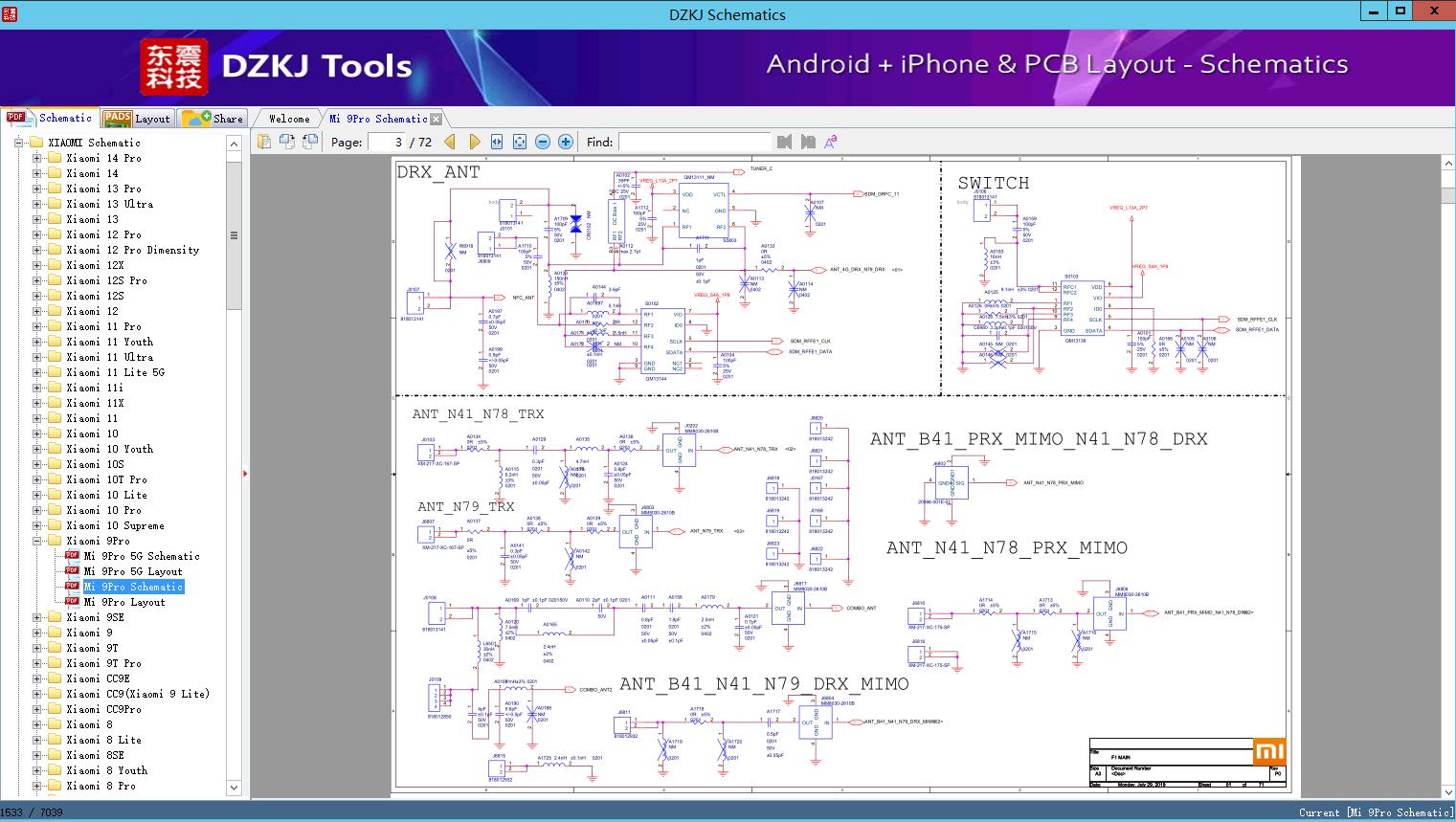The width and height of the screenshot is (1456, 822).
Task: Switch to the Welcome document tab
Action: [x=289, y=119]
